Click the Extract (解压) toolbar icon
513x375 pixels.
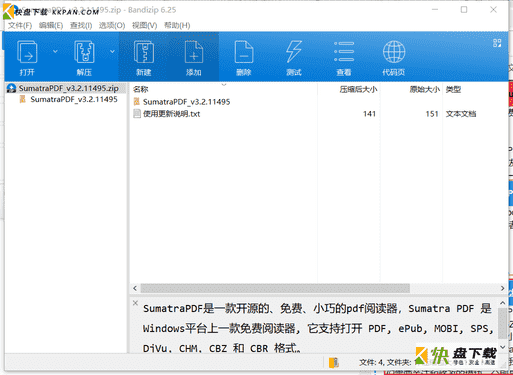[x=84, y=52]
